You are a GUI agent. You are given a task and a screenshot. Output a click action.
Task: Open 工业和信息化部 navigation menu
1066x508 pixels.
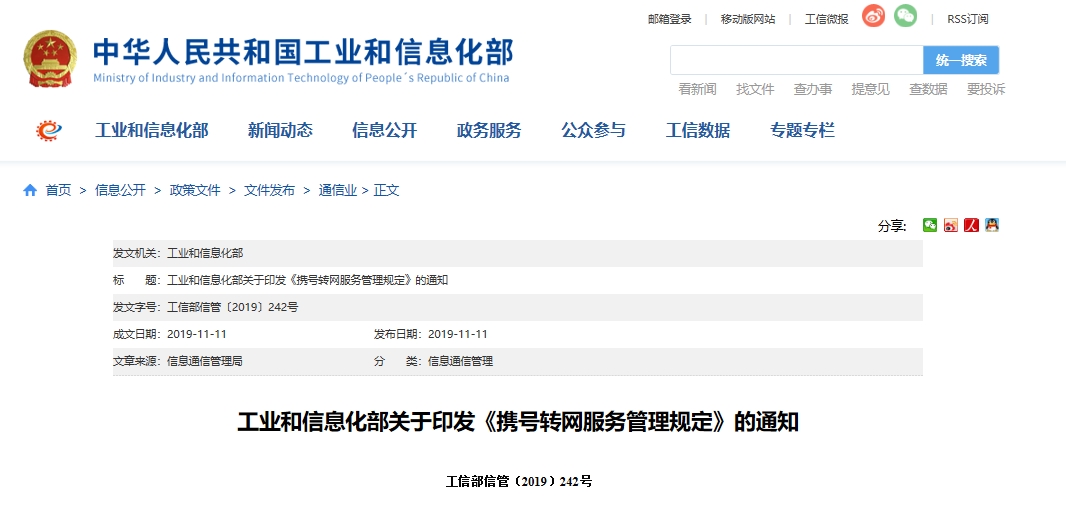click(152, 130)
